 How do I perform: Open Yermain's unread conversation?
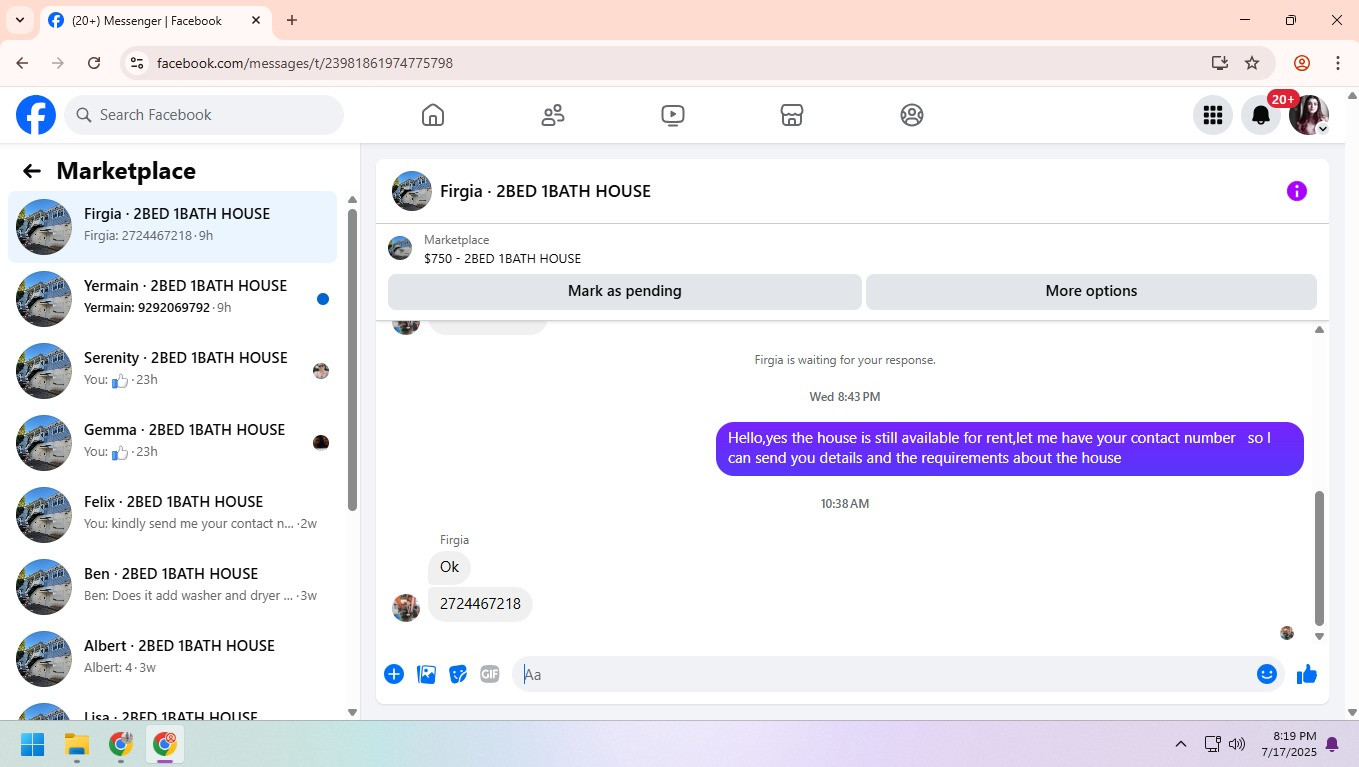pos(172,299)
